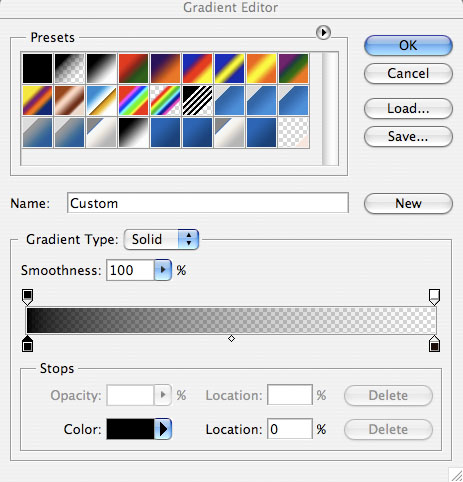Viewport: 463px width, 482px height.
Task: Select the copper metallic gradient preset
Action: pyautogui.click(x=70, y=100)
